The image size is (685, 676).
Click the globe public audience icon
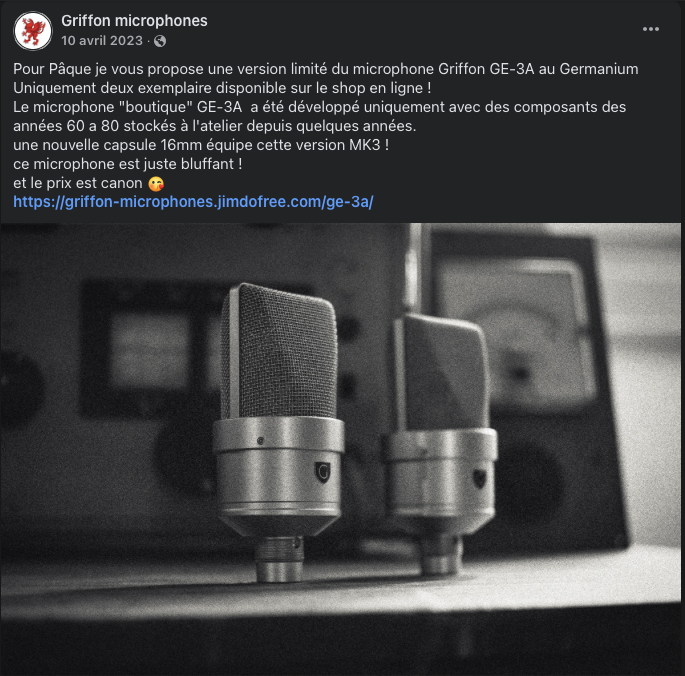(x=160, y=41)
